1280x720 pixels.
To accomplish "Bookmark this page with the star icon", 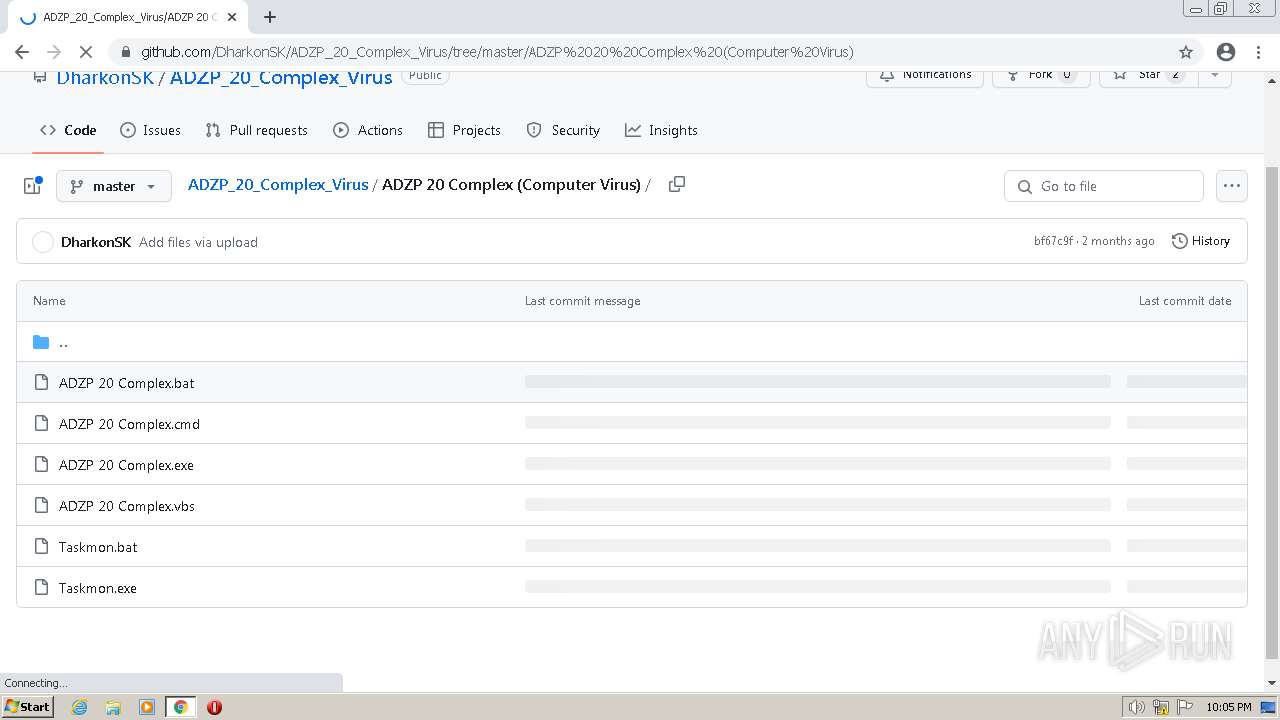I will [1186, 52].
